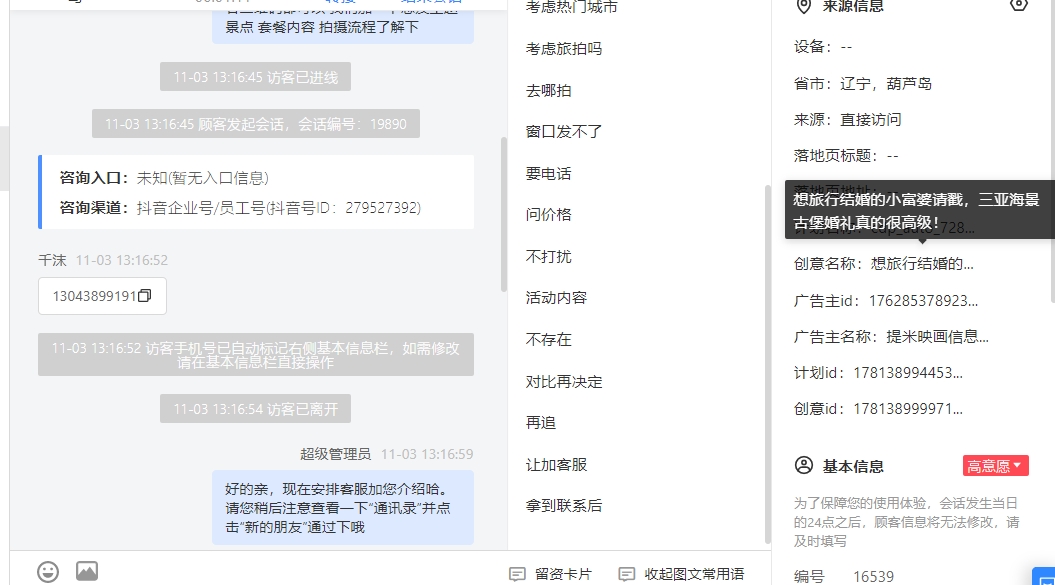This screenshot has width=1055, height=585.
Task: Click the 留资卡片 button
Action: click(550, 574)
